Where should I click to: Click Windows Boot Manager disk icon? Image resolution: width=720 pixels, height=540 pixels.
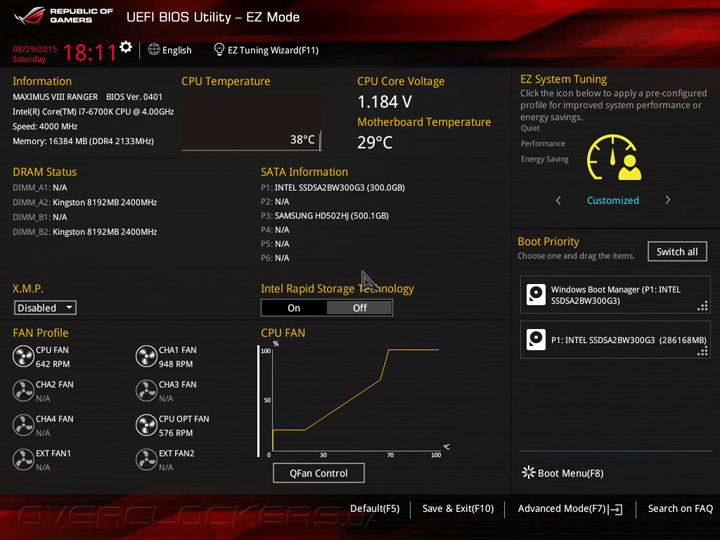pyautogui.click(x=536, y=295)
